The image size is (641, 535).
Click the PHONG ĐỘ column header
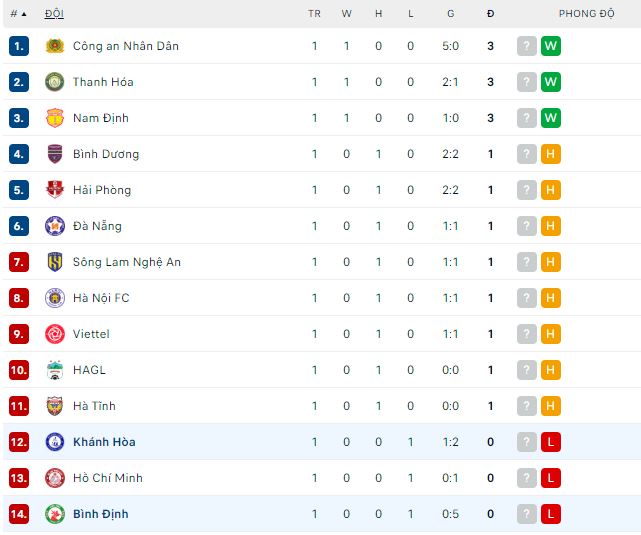(x=586, y=14)
